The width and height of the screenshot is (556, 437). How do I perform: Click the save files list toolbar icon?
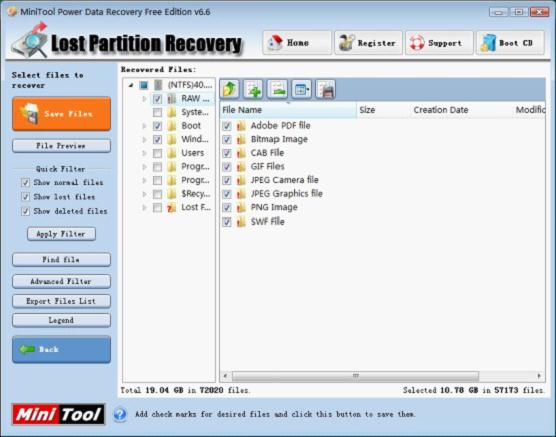click(x=325, y=89)
